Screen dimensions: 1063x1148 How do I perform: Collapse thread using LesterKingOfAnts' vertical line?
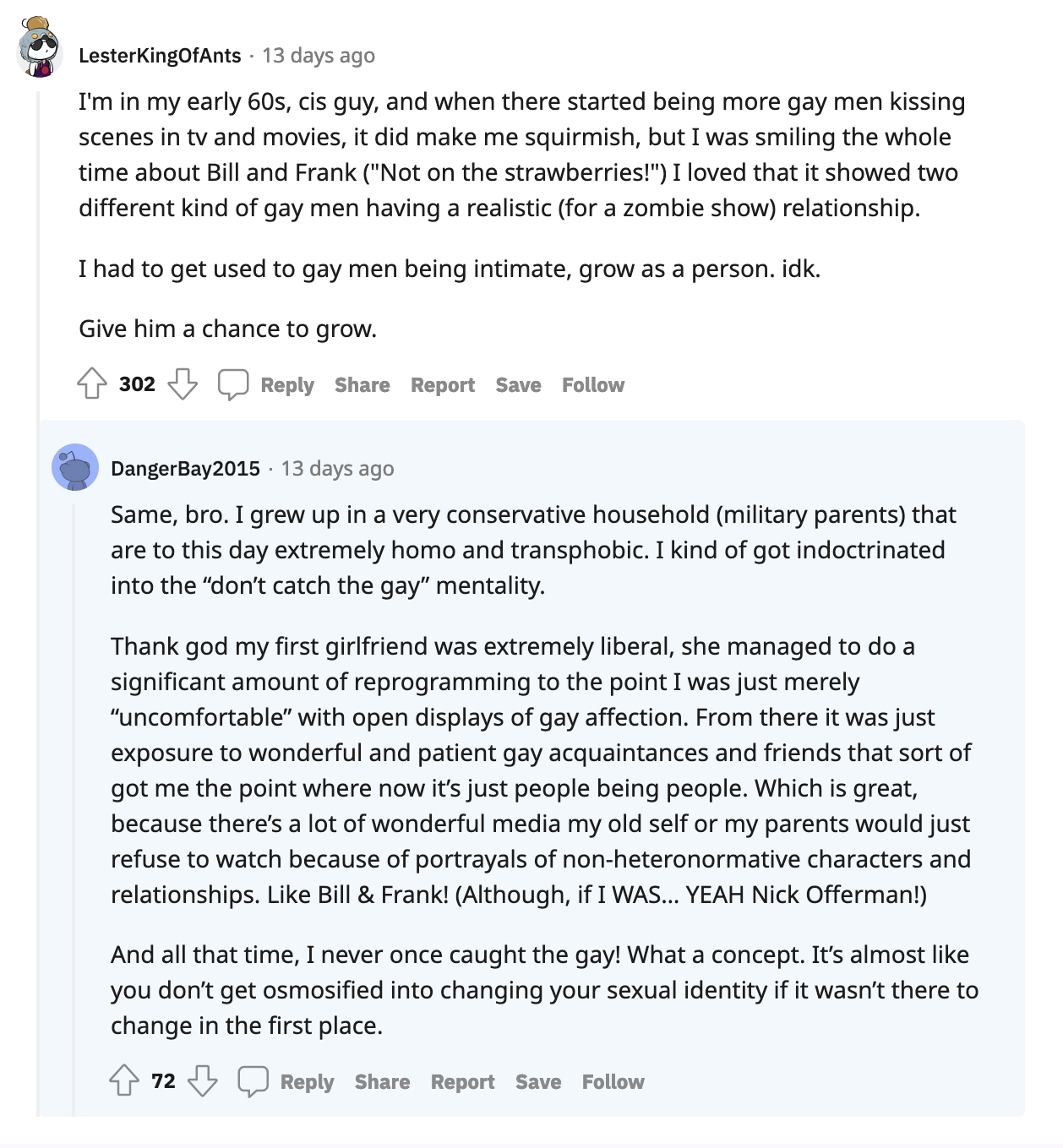click(38, 604)
